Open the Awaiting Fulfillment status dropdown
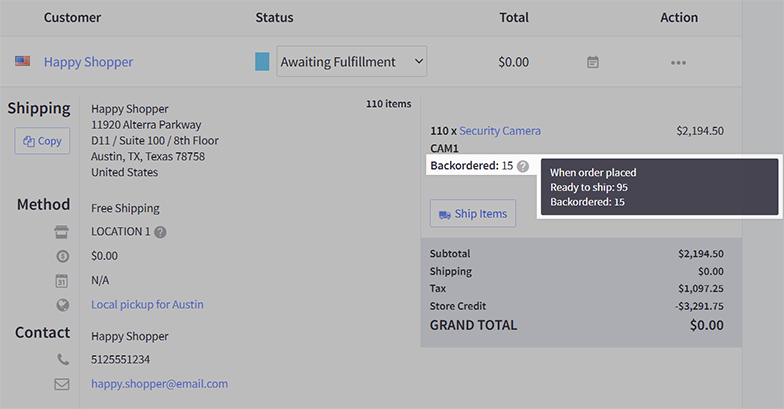This screenshot has width=784, height=409. coord(352,62)
